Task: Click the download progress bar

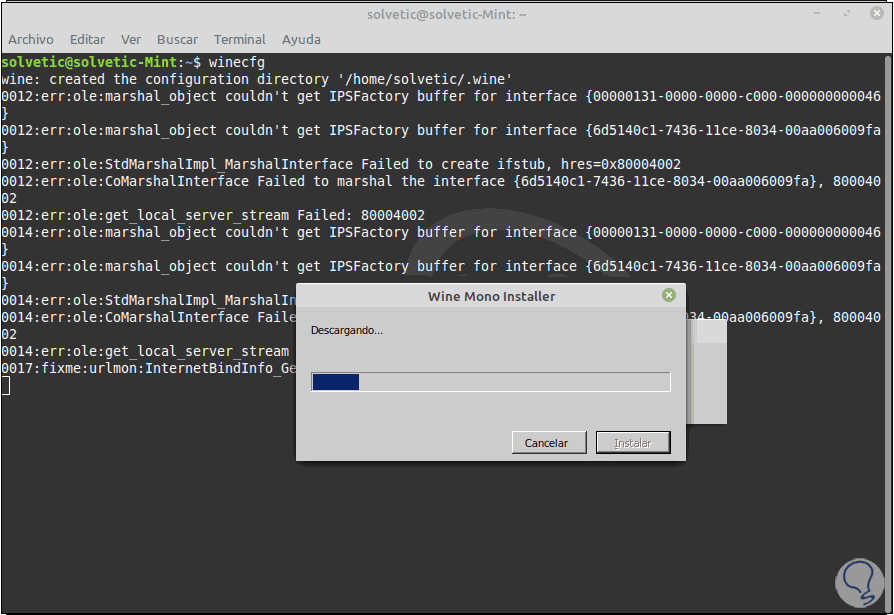Action: click(x=490, y=382)
